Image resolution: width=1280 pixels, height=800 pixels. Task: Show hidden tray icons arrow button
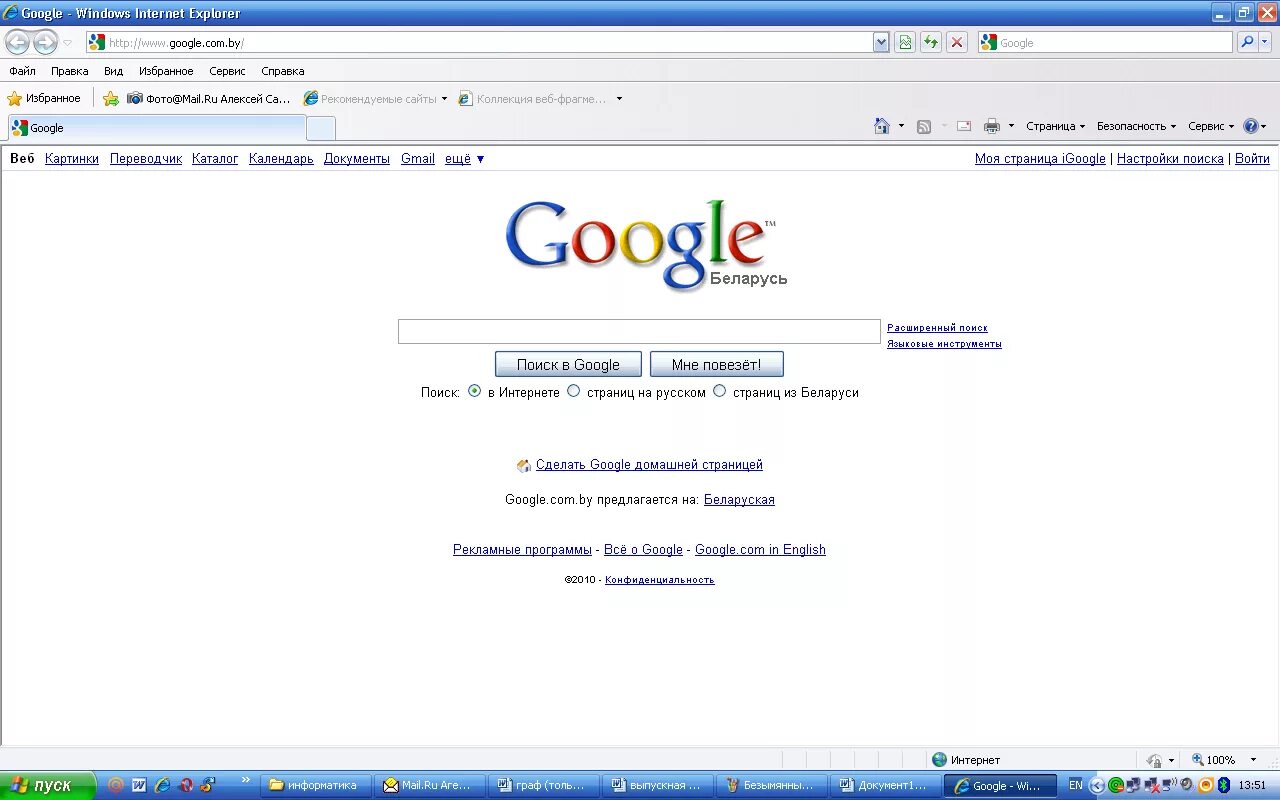click(x=1097, y=785)
